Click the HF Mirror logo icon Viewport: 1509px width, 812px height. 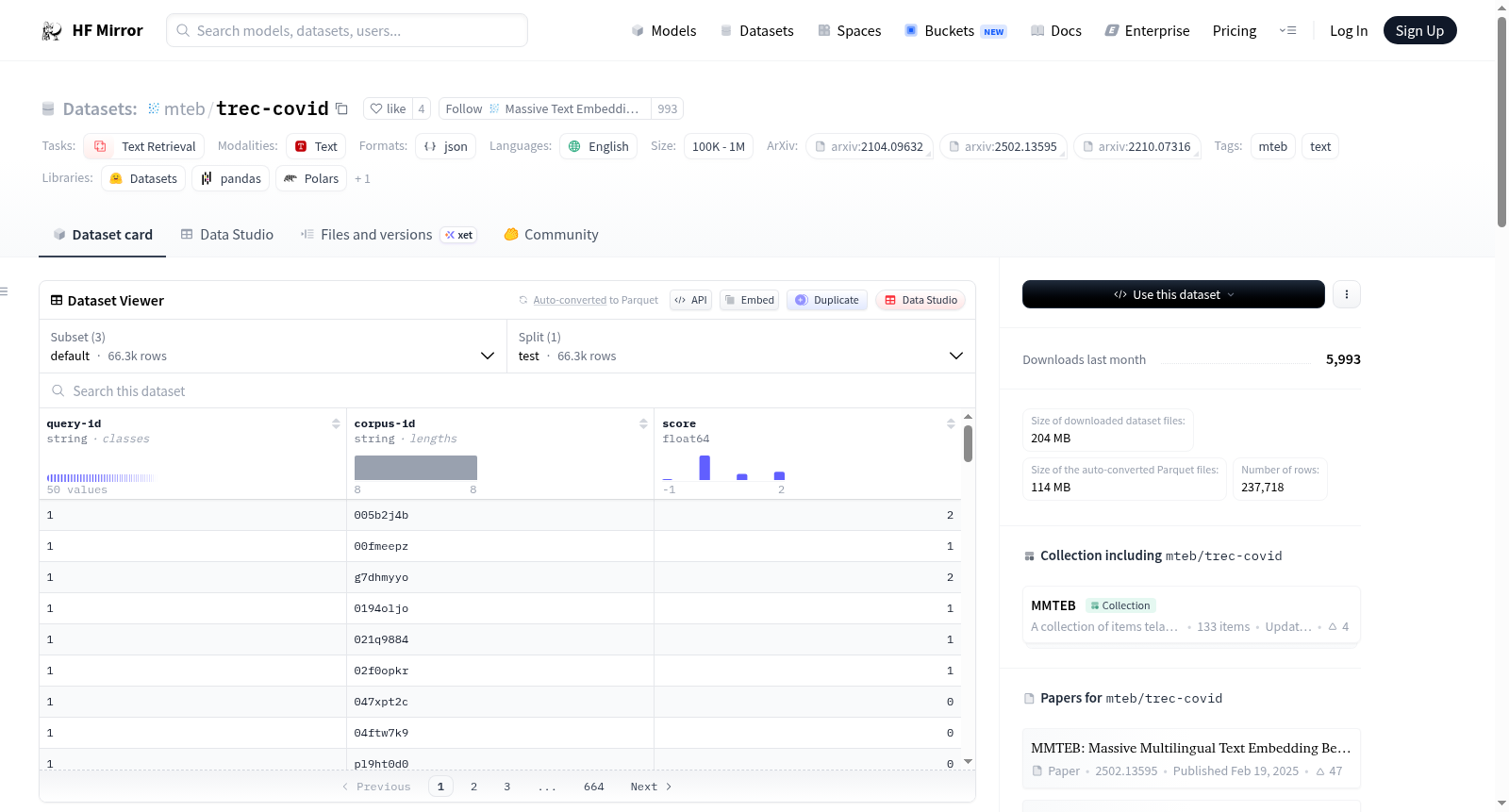(52, 31)
